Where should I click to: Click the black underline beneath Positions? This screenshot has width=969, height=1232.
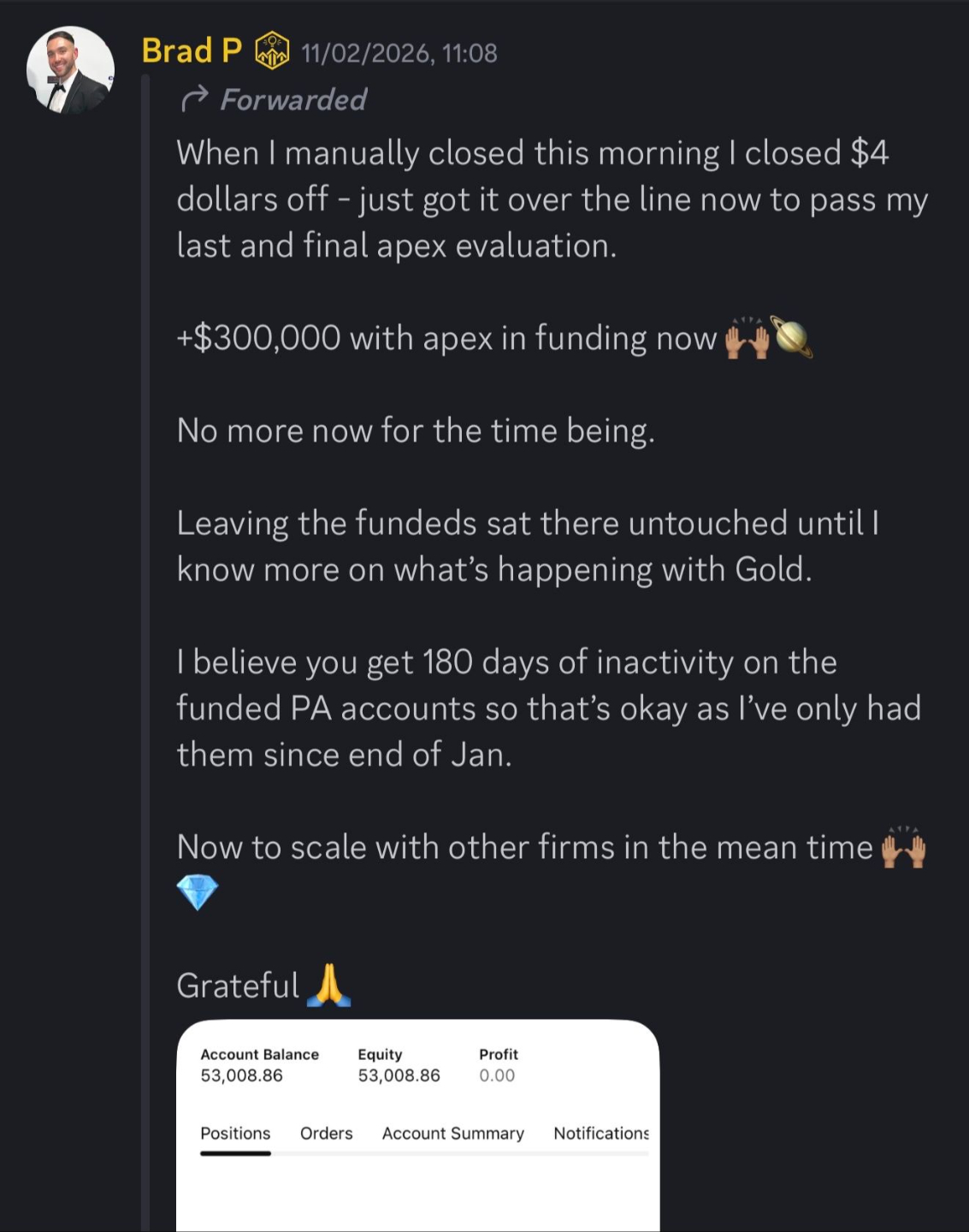point(235,1153)
